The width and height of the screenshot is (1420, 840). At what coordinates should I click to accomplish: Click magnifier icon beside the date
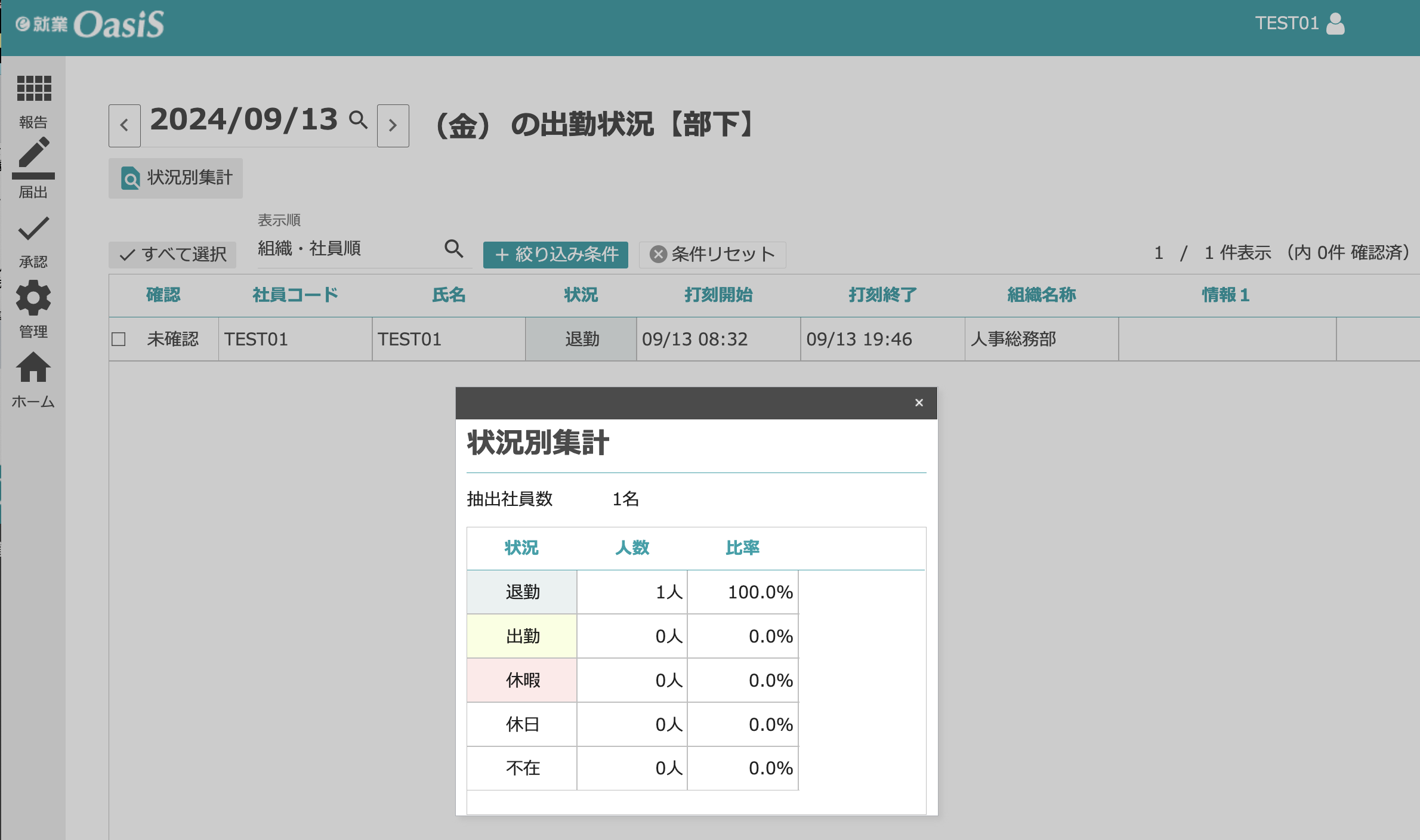click(358, 120)
